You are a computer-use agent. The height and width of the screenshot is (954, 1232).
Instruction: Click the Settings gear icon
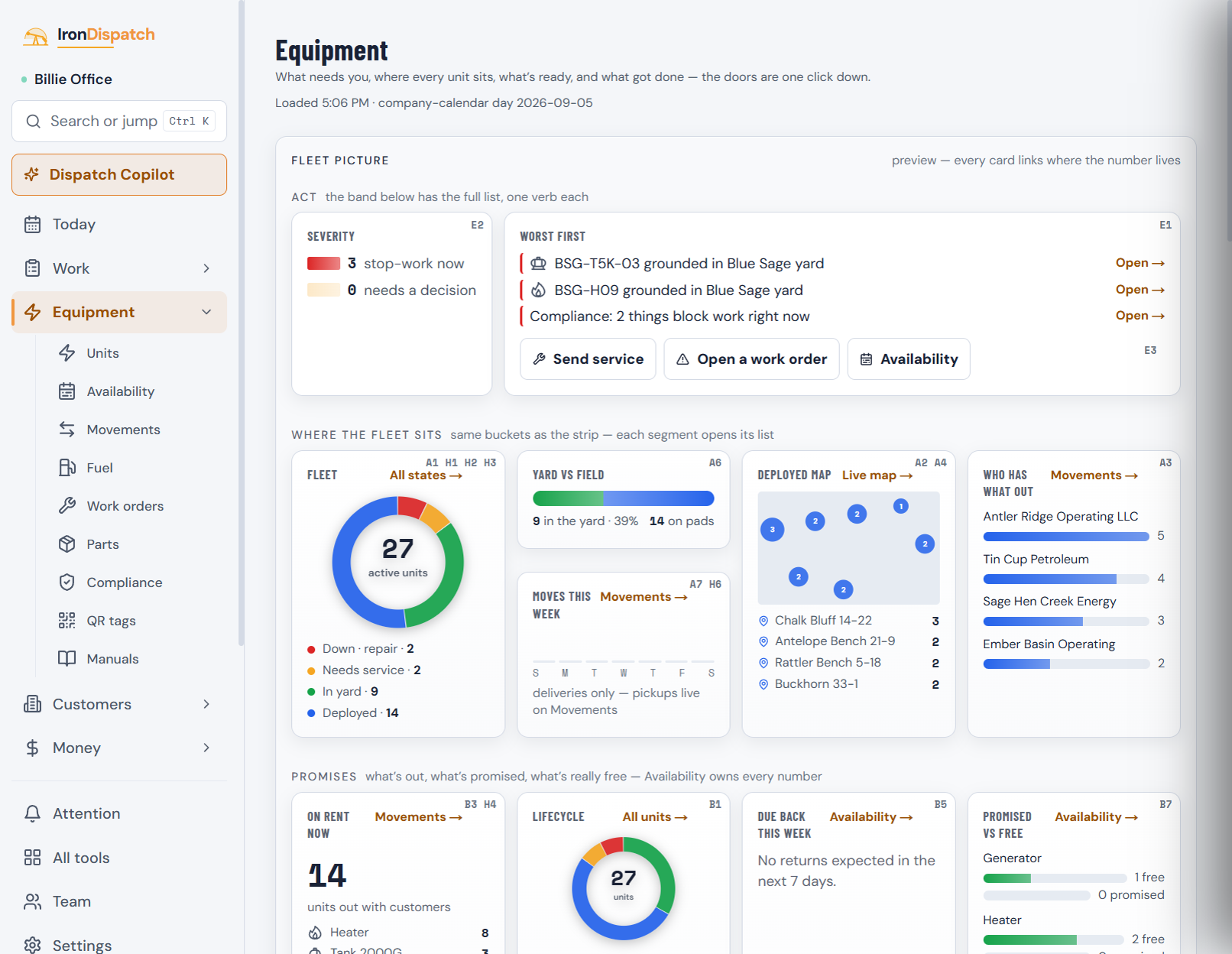pyautogui.click(x=32, y=945)
